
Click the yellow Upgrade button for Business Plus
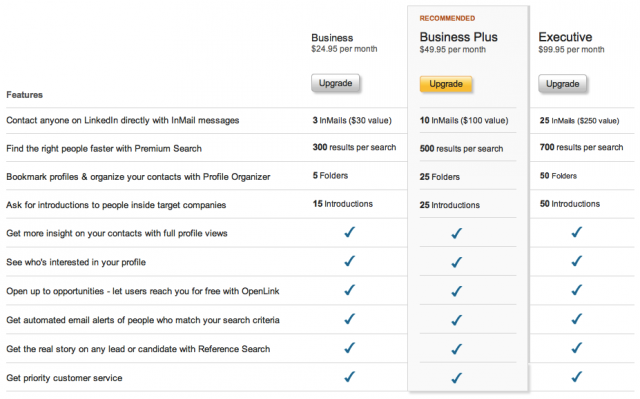pos(446,84)
